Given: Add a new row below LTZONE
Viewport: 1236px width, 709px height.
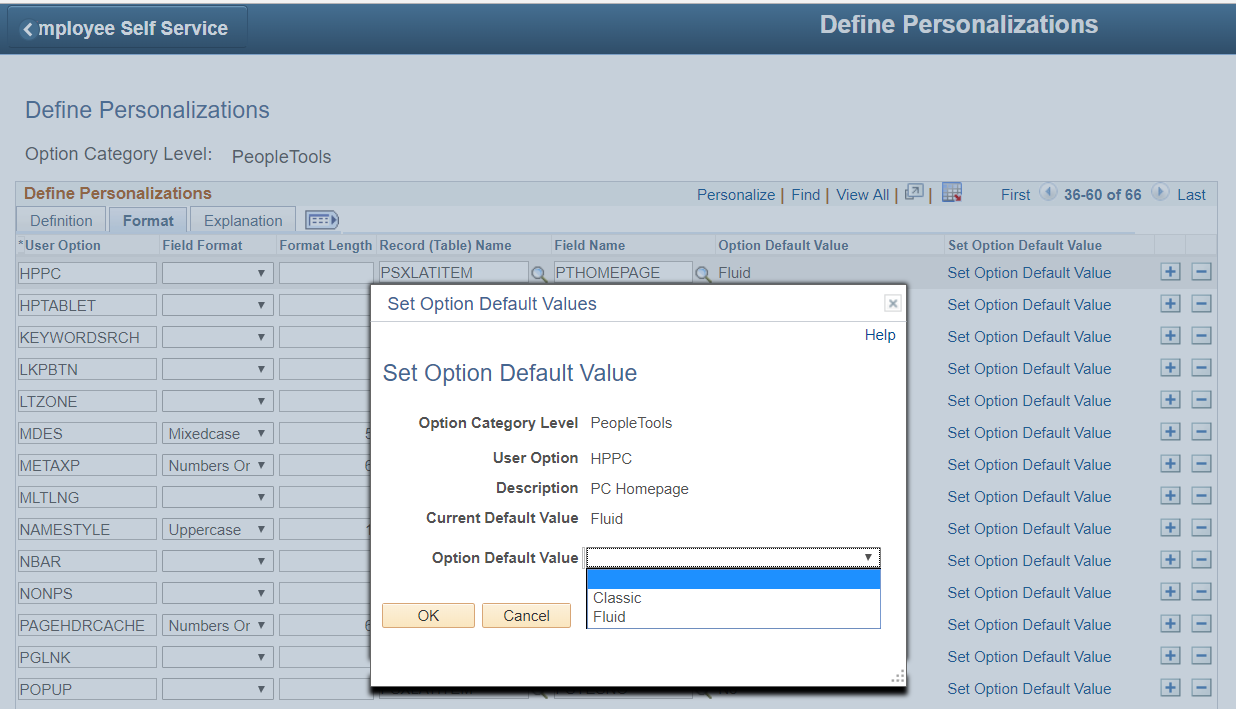Looking at the screenshot, I should (1170, 399).
